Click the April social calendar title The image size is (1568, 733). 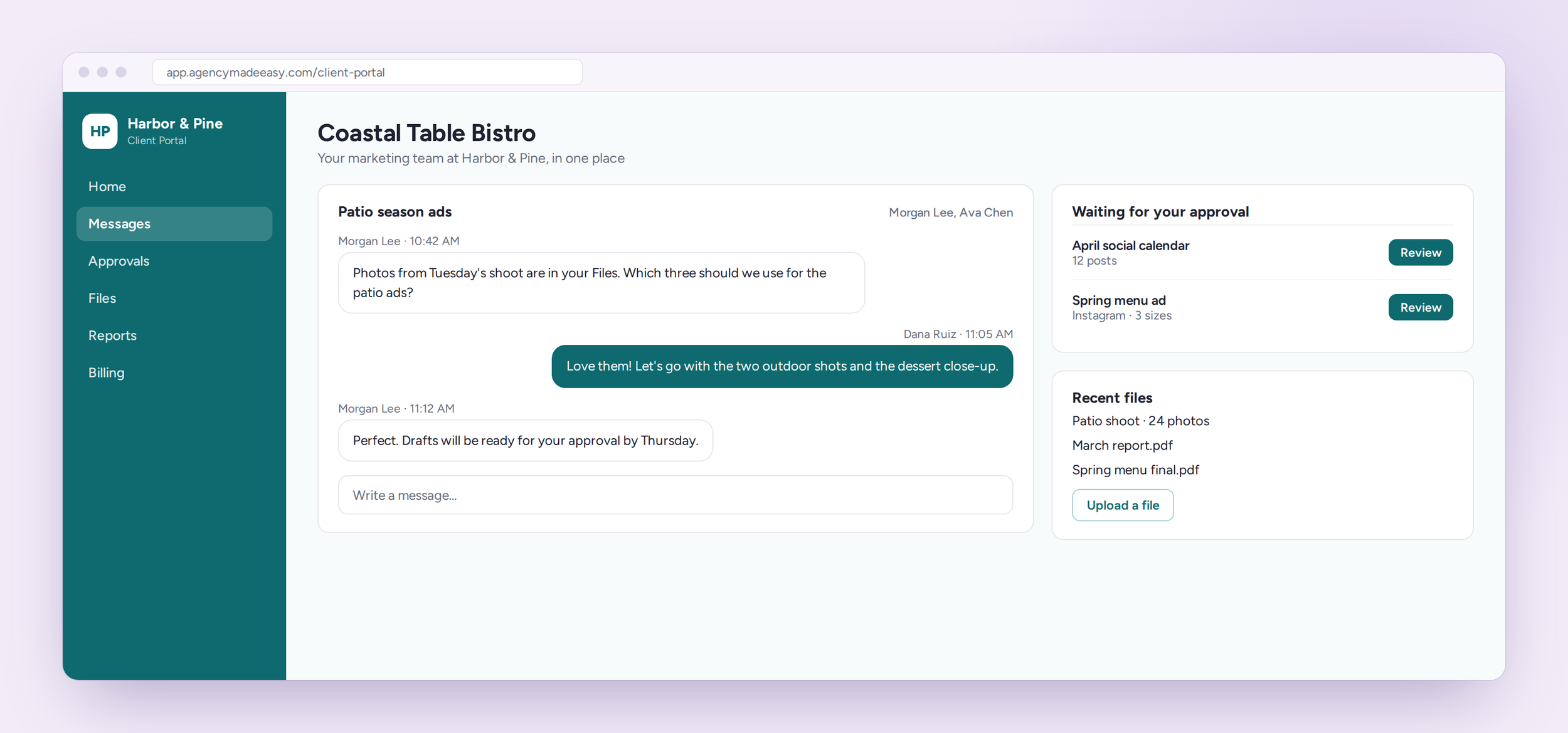tap(1130, 246)
